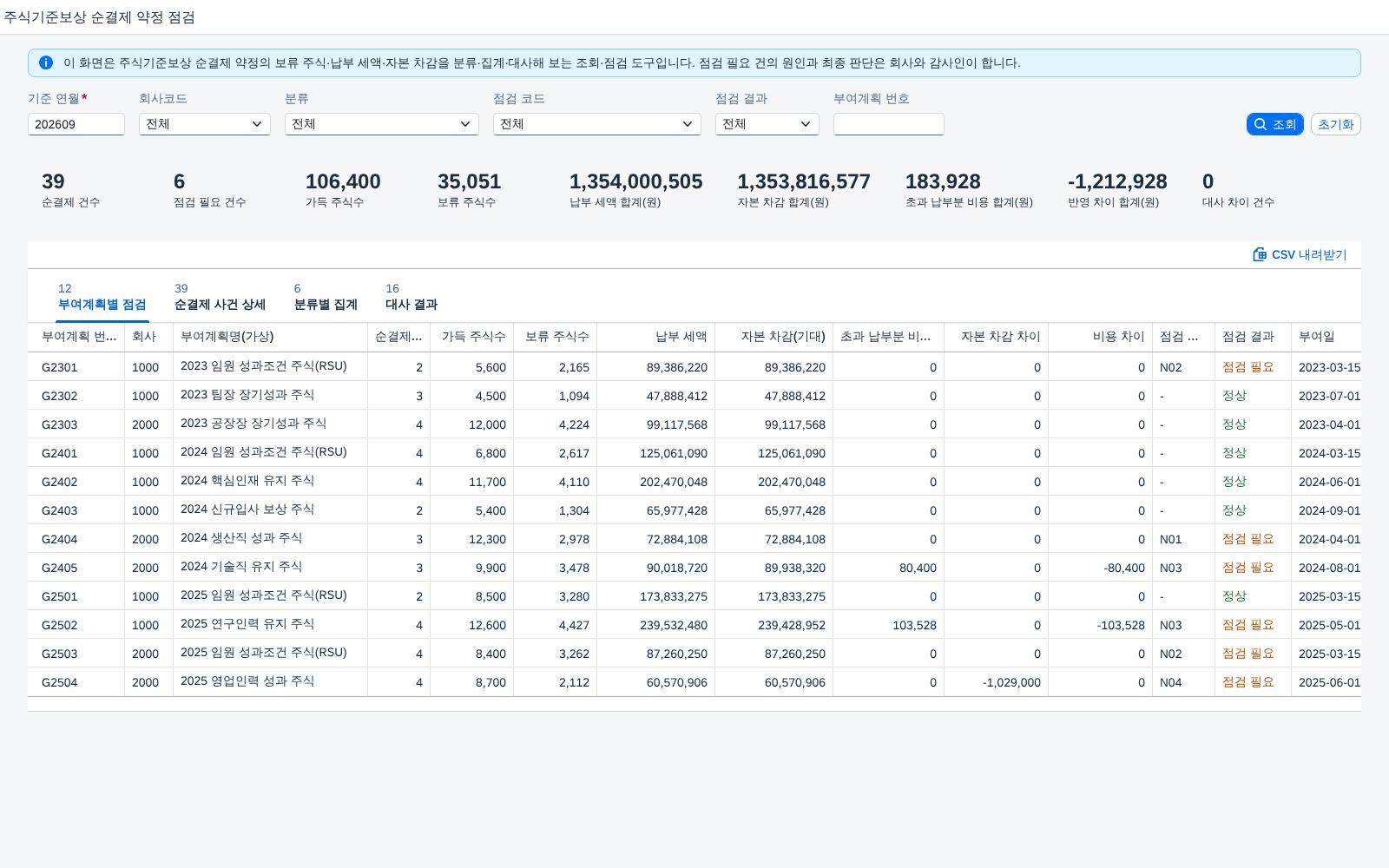Click the 점검 필요 건수 summary value 6
Image resolution: width=1389 pixels, height=868 pixels.
tap(180, 181)
